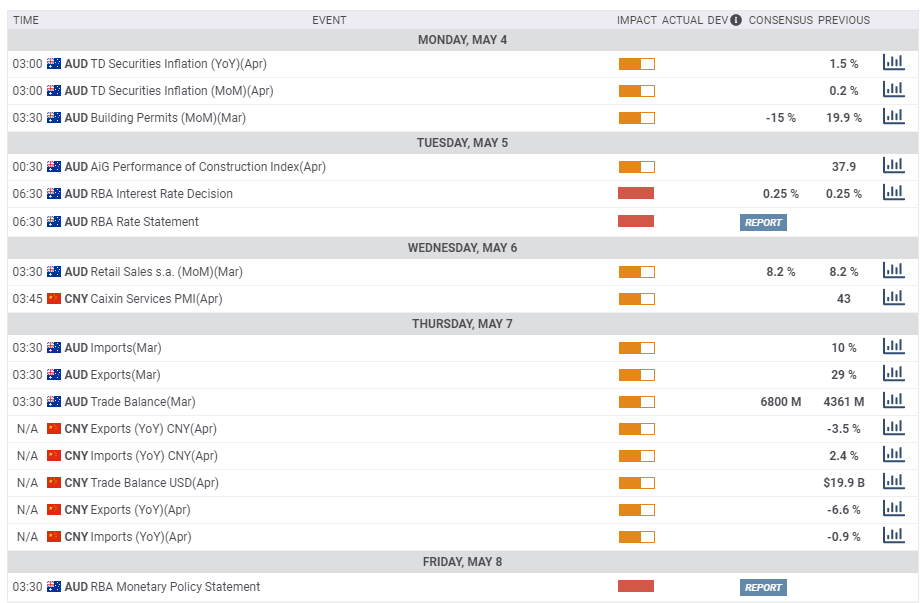Open chart icon for AiG Construction Index
The height and width of the screenshot is (603, 922).
point(892,166)
